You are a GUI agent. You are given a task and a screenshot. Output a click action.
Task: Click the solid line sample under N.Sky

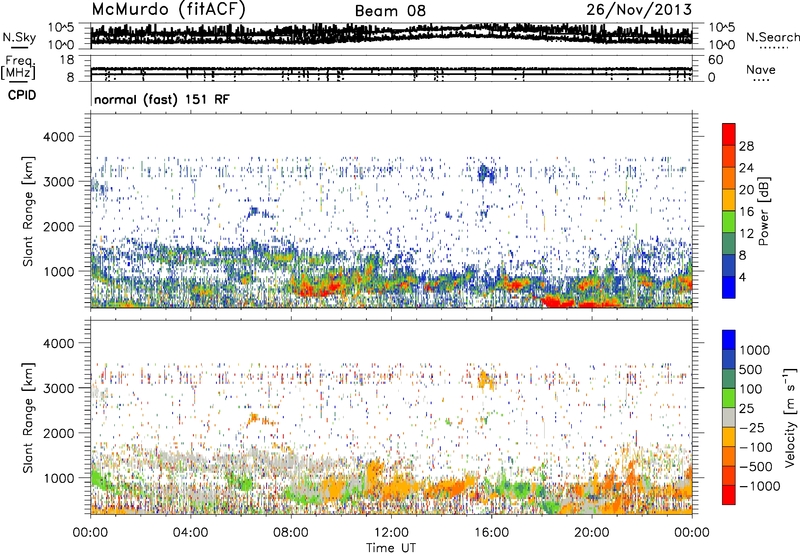pos(19,47)
